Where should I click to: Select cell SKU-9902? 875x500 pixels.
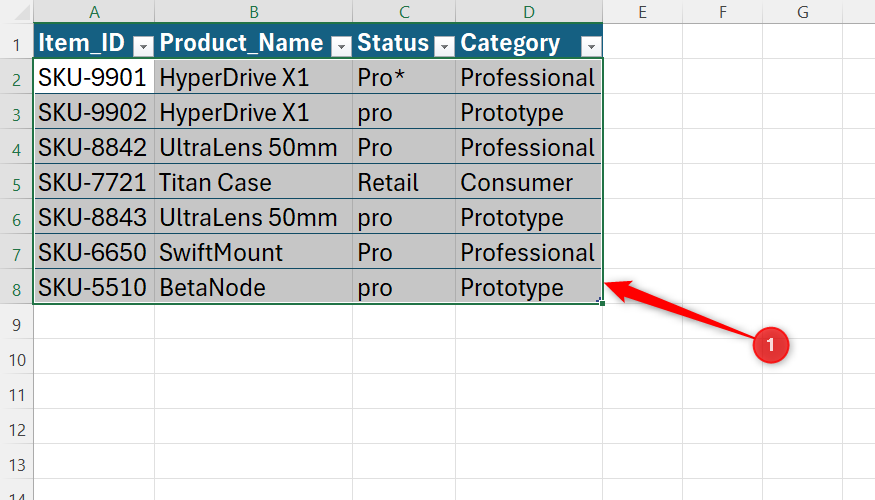94,112
